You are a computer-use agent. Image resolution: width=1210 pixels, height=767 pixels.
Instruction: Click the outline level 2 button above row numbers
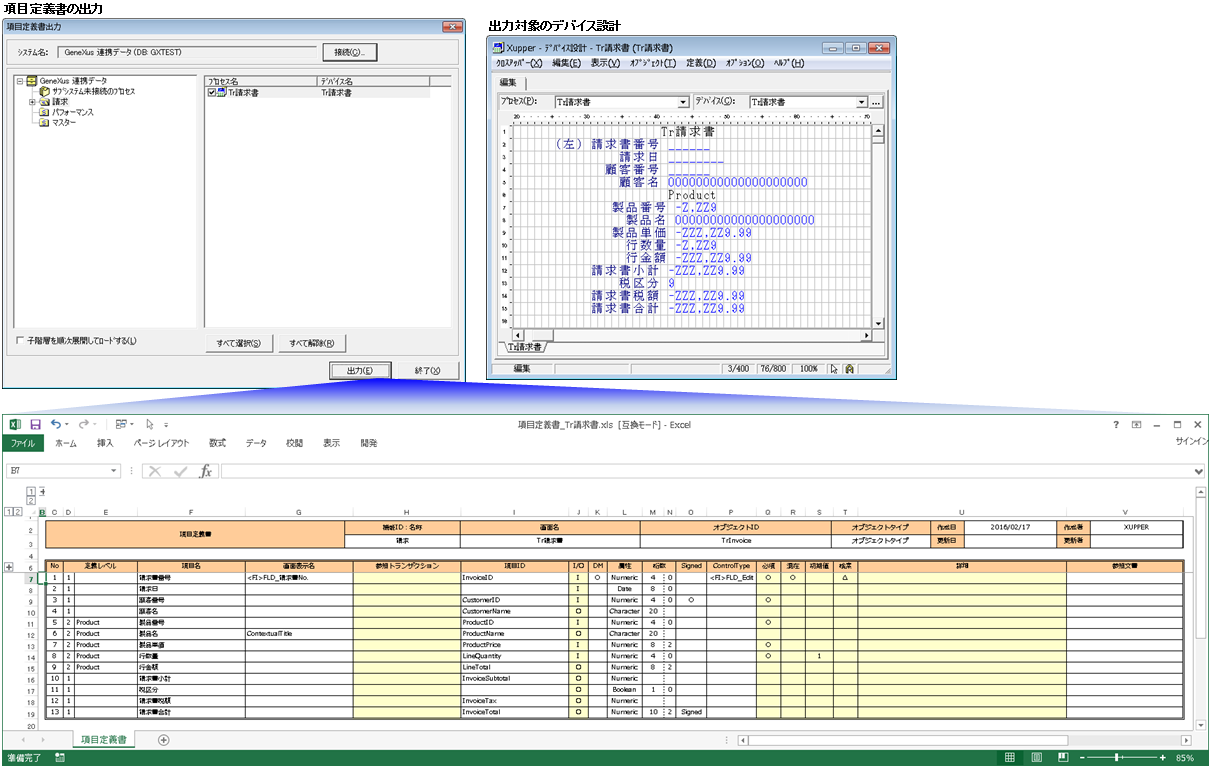18,512
